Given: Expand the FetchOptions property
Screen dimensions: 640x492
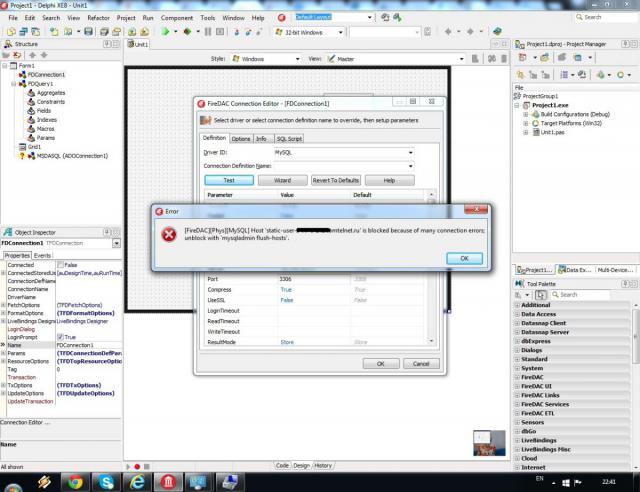Looking at the screenshot, I should pos(3,305).
